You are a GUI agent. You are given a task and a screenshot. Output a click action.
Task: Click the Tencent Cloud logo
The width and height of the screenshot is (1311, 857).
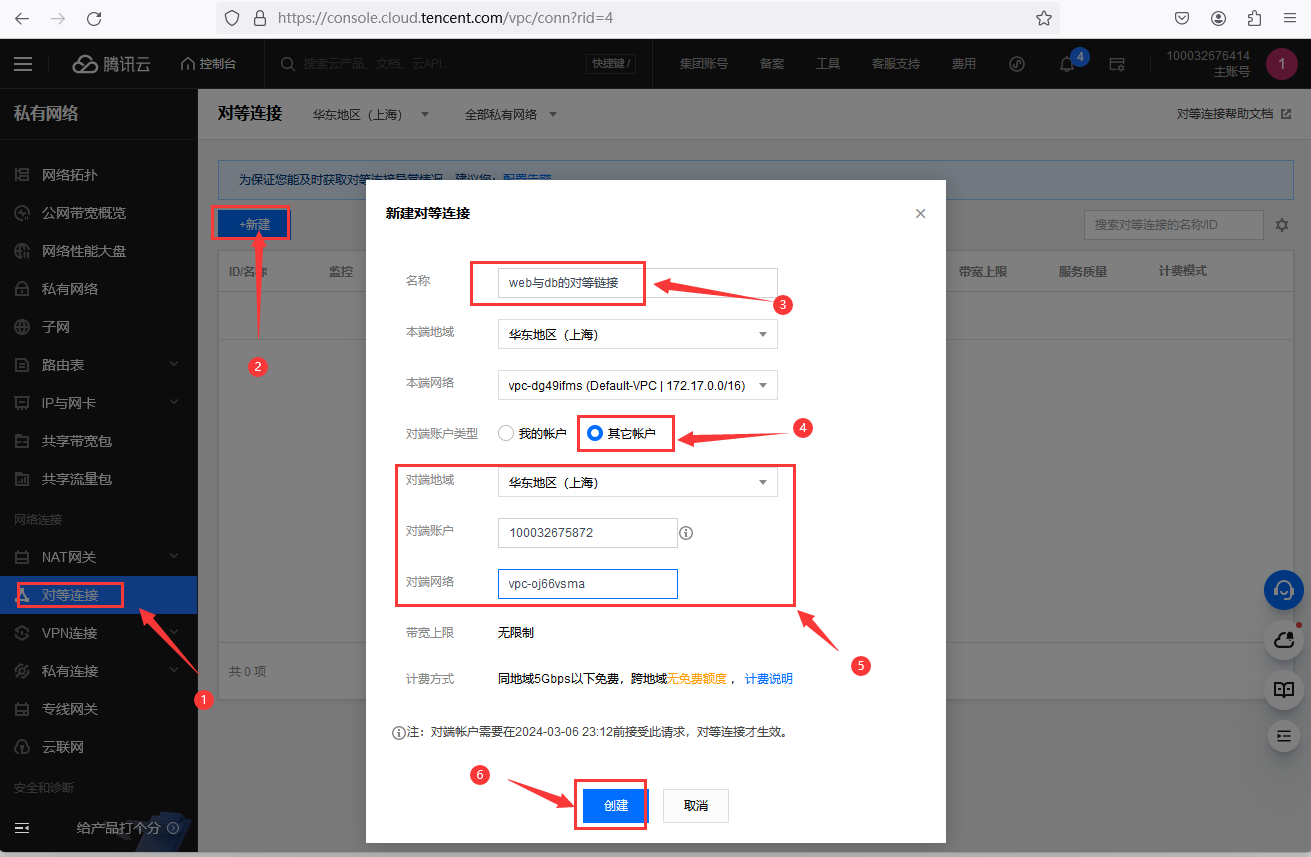(112, 64)
